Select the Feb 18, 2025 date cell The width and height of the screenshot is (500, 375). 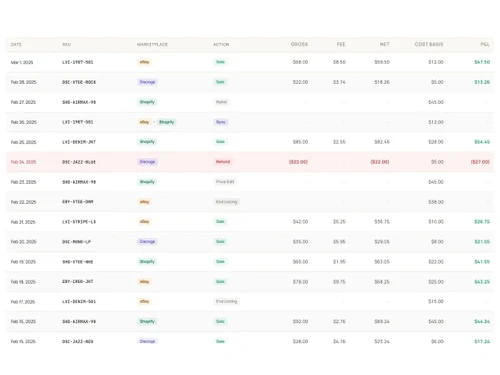click(x=23, y=282)
